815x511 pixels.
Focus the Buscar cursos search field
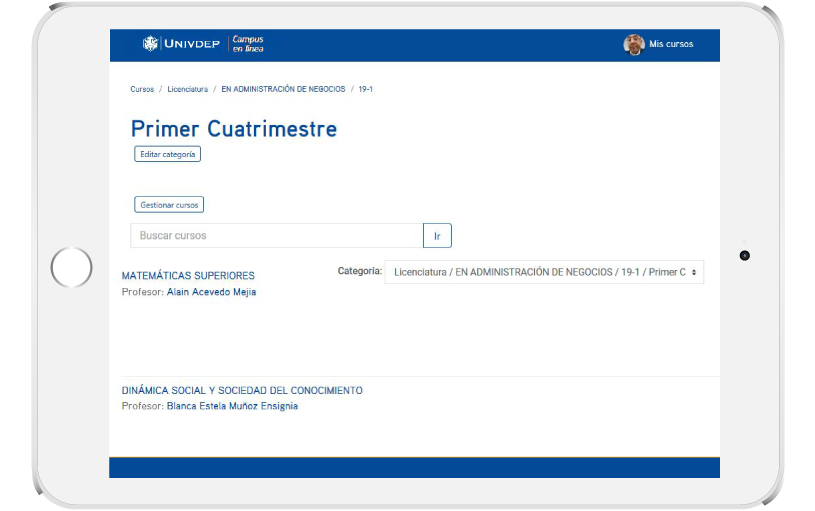(277, 235)
